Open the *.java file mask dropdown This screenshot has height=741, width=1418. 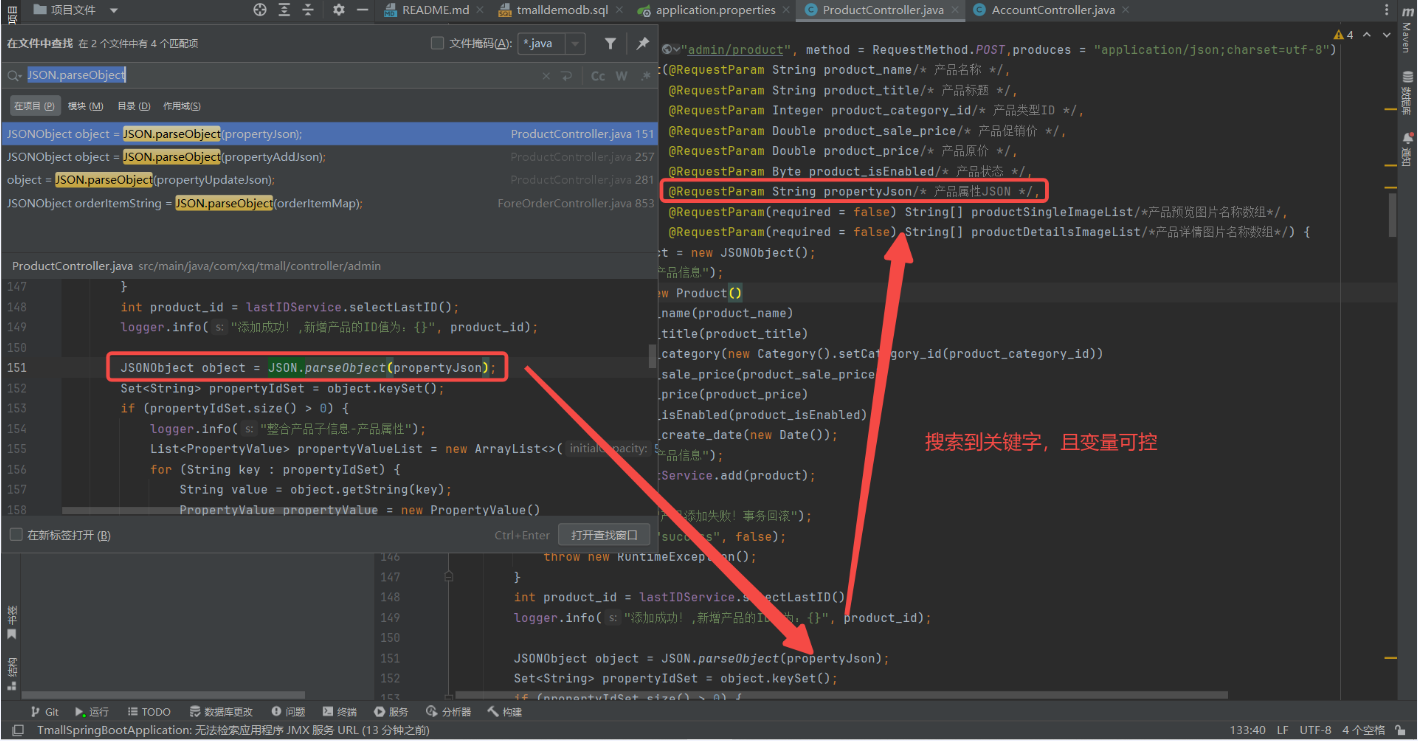(575, 43)
